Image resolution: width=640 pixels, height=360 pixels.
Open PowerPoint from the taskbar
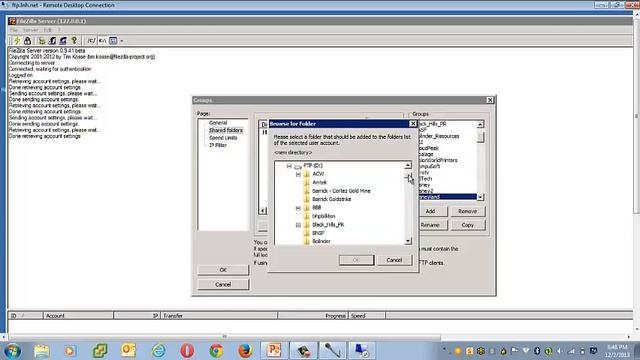(x=274, y=351)
